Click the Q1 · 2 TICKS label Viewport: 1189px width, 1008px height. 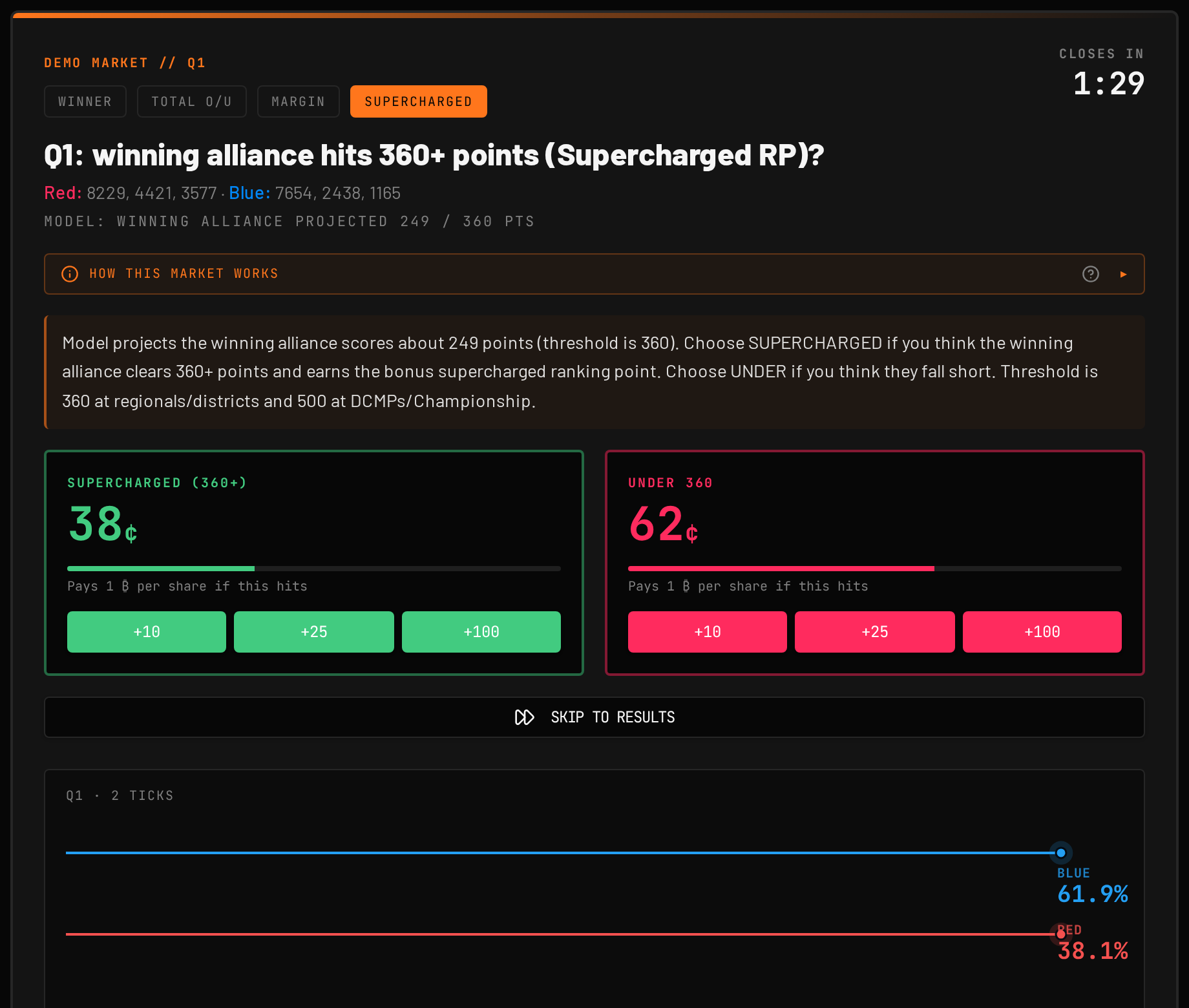[120, 795]
